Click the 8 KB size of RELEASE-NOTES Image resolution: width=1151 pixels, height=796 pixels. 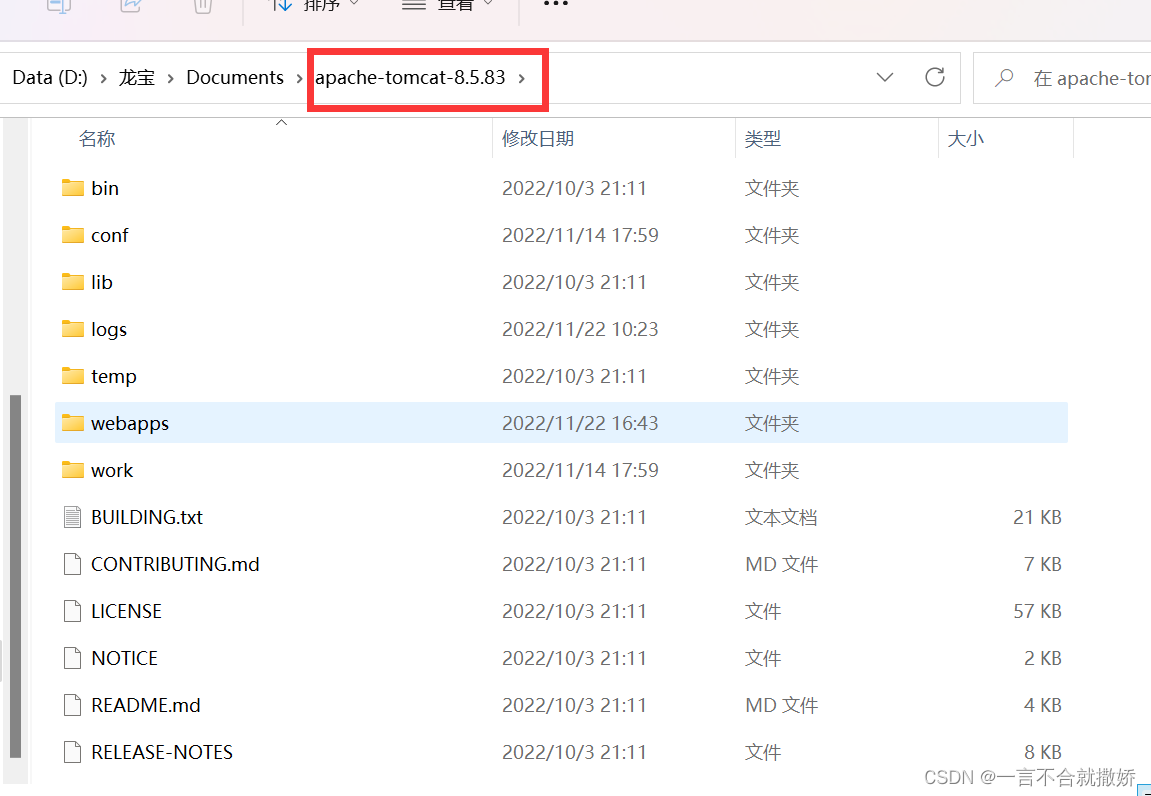[x=1043, y=752]
